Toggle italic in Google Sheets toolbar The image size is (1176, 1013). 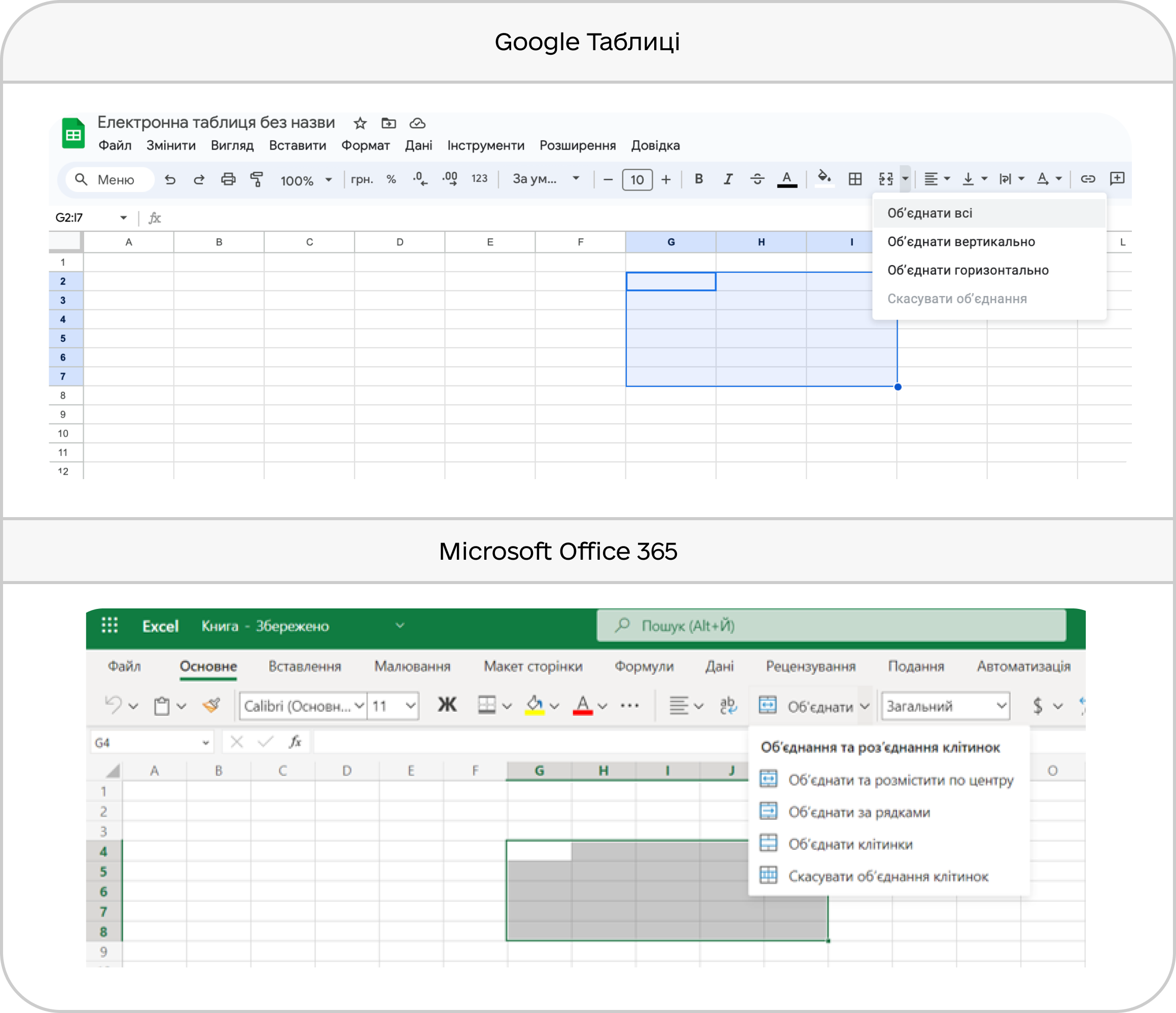[x=728, y=179]
